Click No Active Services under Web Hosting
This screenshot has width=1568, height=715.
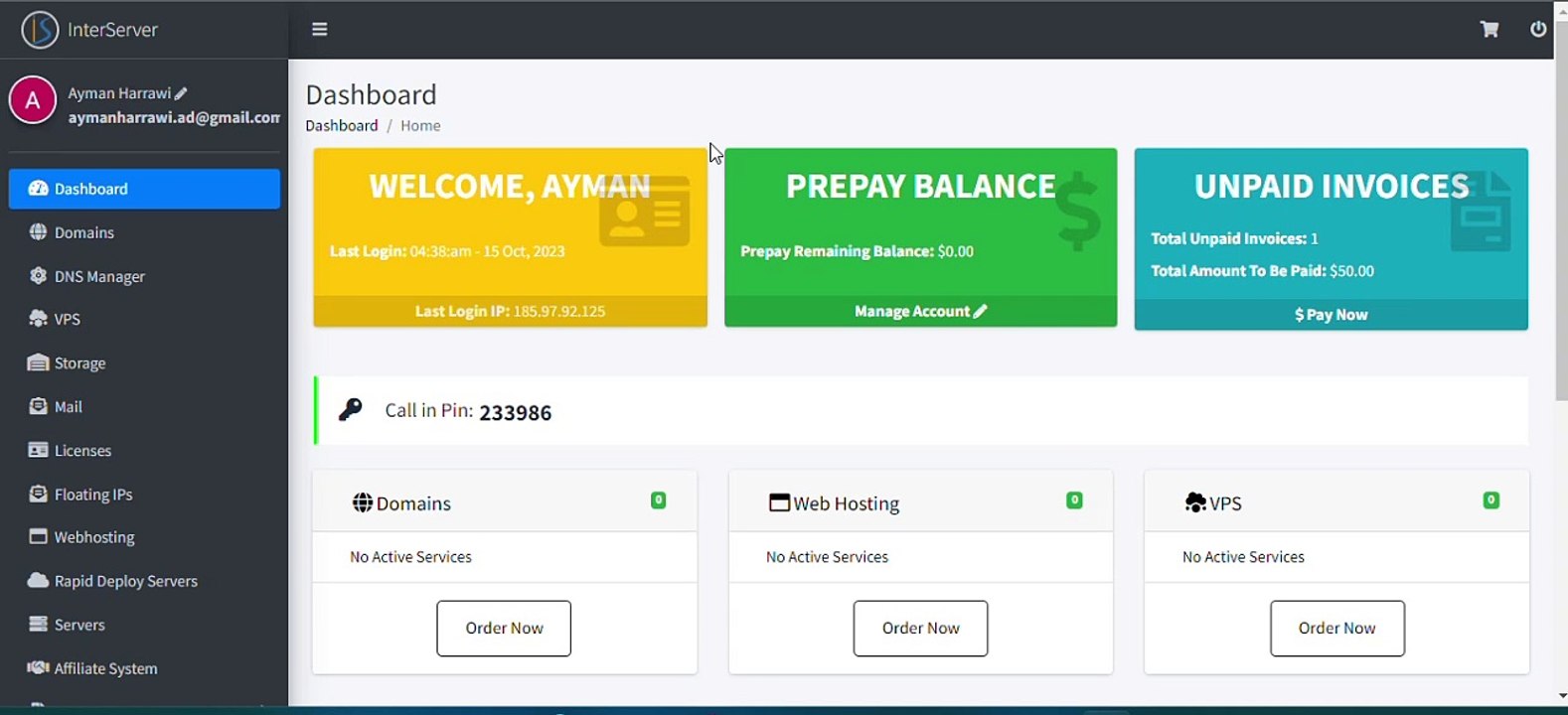coord(827,557)
